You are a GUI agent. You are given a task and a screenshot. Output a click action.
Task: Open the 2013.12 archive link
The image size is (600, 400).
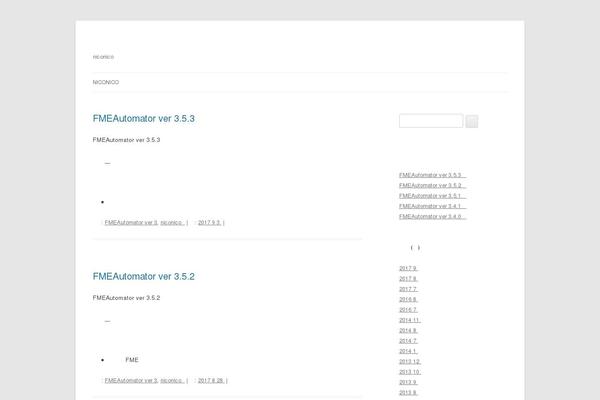pyautogui.click(x=410, y=362)
